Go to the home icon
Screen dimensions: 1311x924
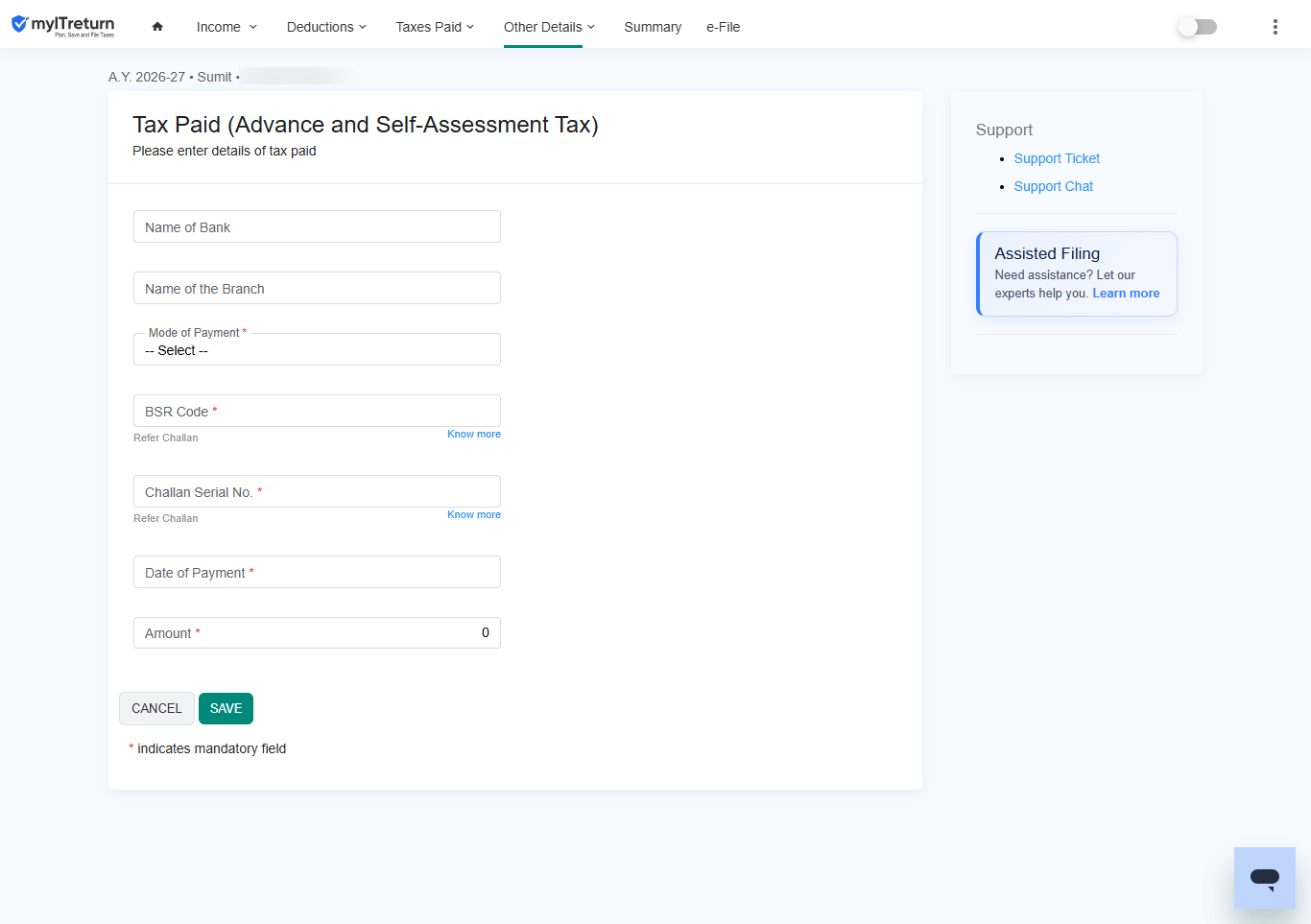(x=157, y=27)
